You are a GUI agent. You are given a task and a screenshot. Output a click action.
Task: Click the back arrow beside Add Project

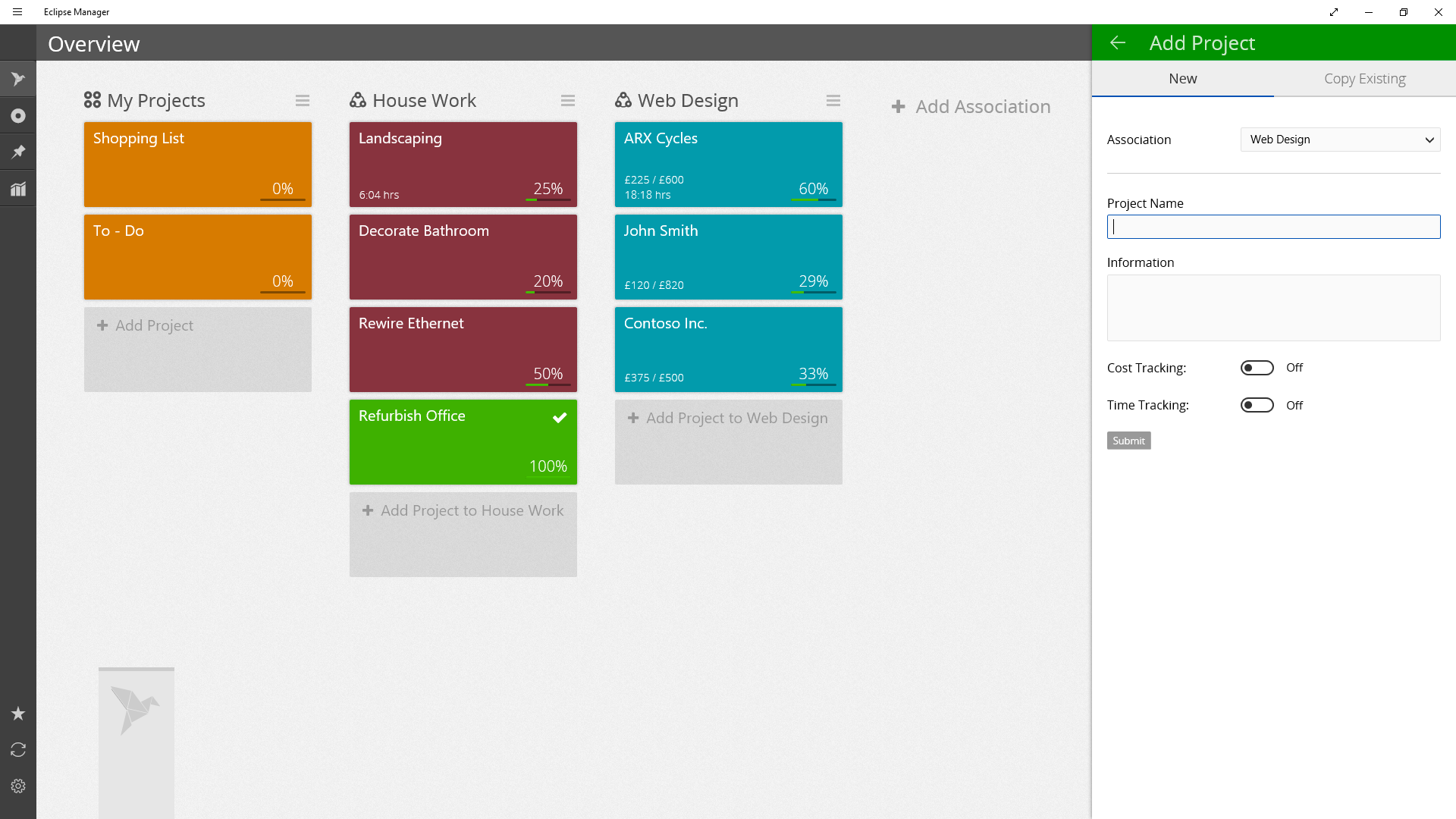(x=1118, y=43)
